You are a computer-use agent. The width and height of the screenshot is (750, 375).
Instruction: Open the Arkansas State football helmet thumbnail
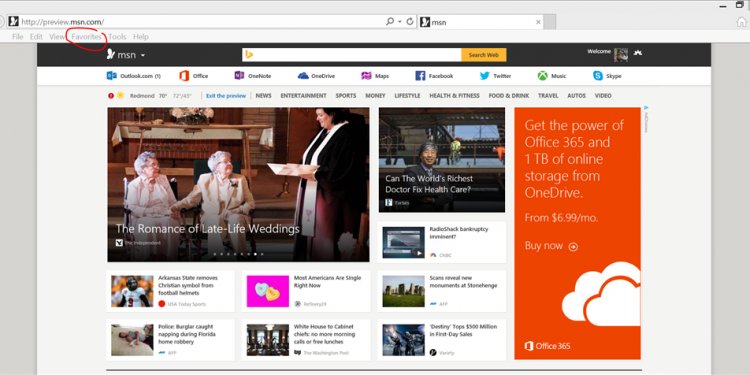click(132, 291)
